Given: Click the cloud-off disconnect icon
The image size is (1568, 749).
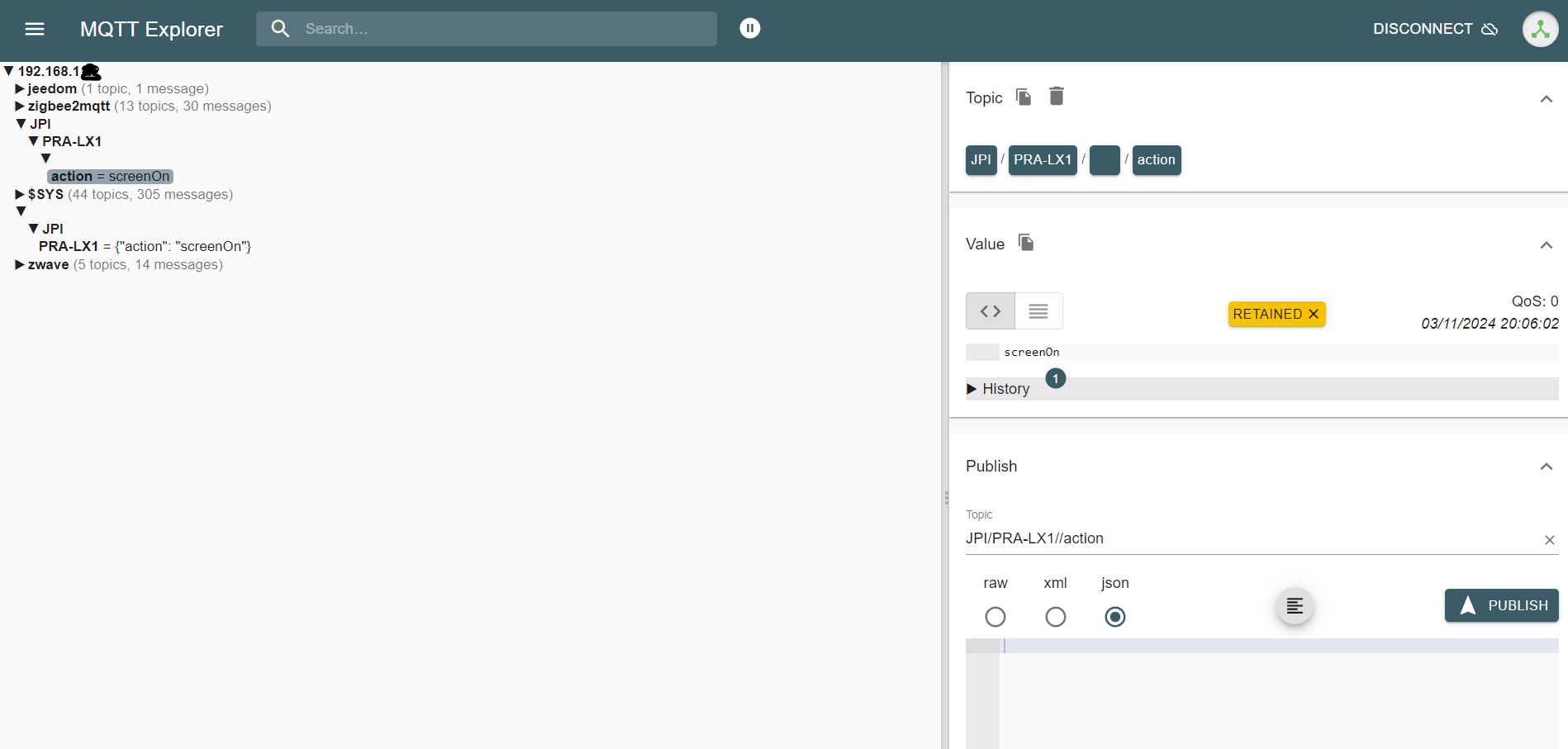Looking at the screenshot, I should 1490,29.
